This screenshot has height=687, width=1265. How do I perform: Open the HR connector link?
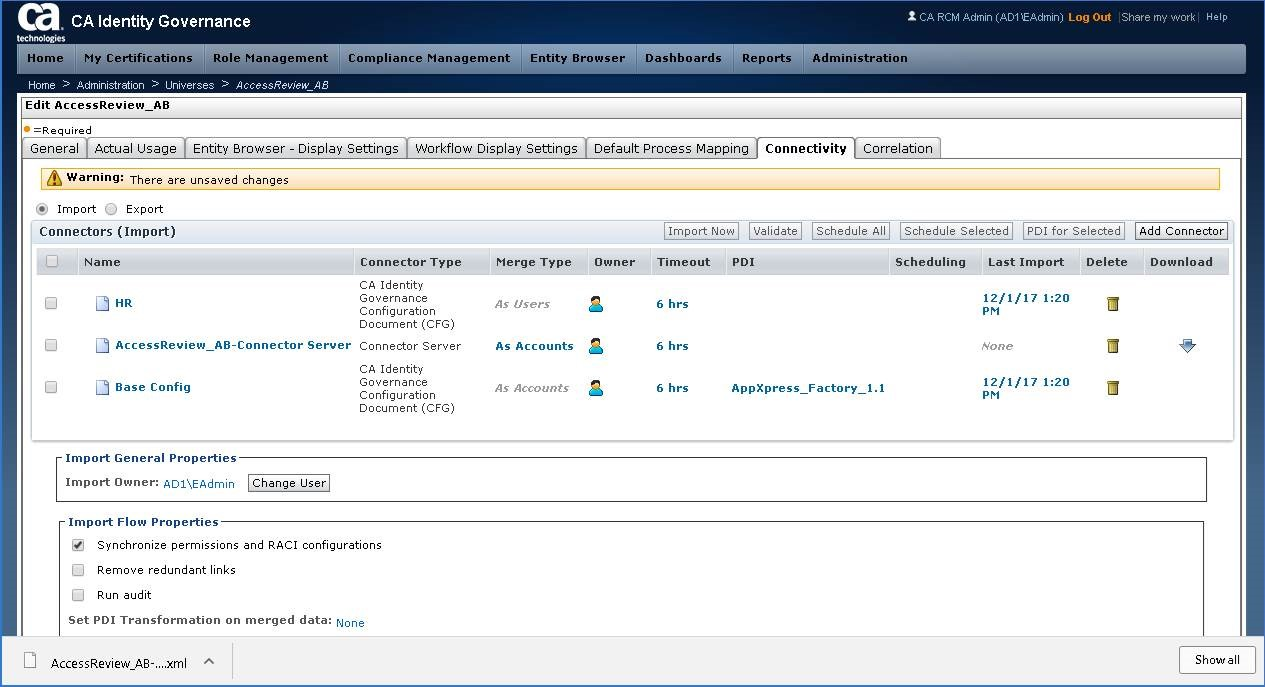[123, 303]
